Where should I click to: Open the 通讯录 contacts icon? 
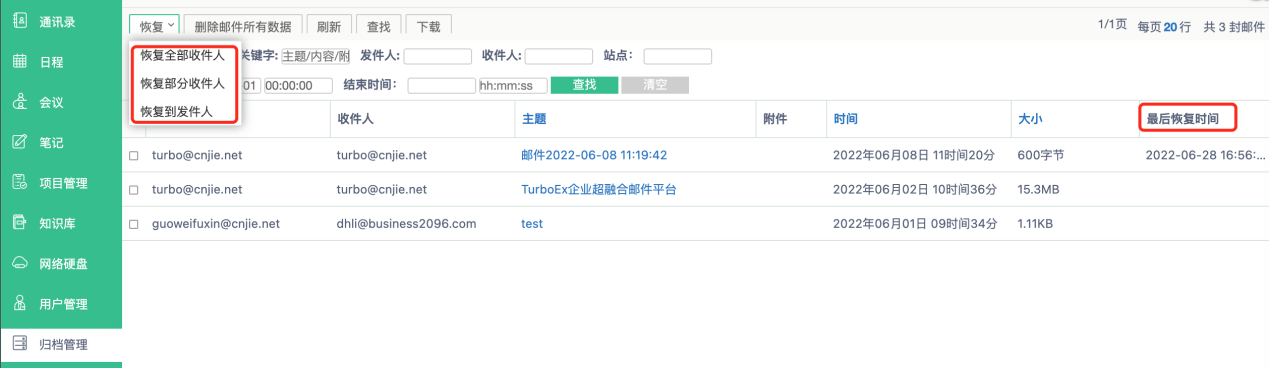(x=19, y=21)
